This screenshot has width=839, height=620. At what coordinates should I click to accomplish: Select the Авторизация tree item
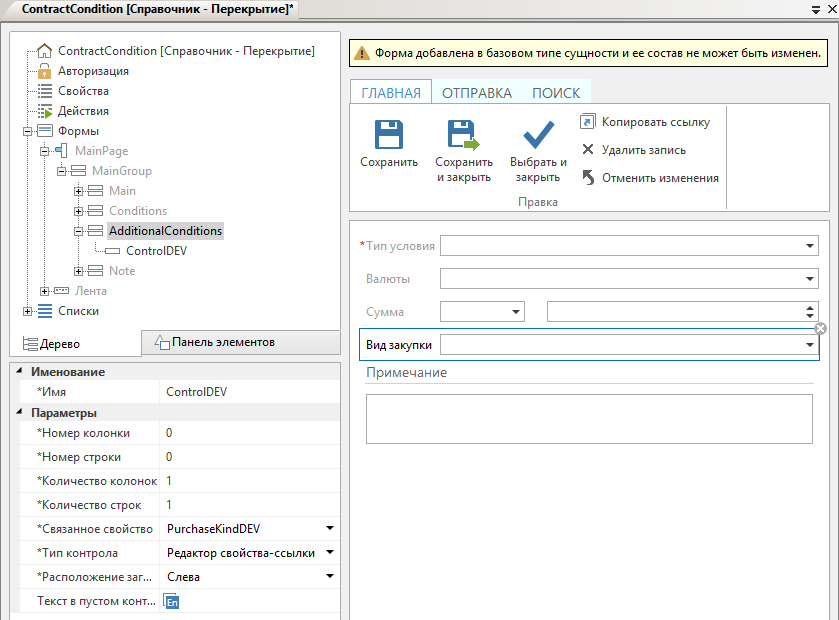pos(93,71)
